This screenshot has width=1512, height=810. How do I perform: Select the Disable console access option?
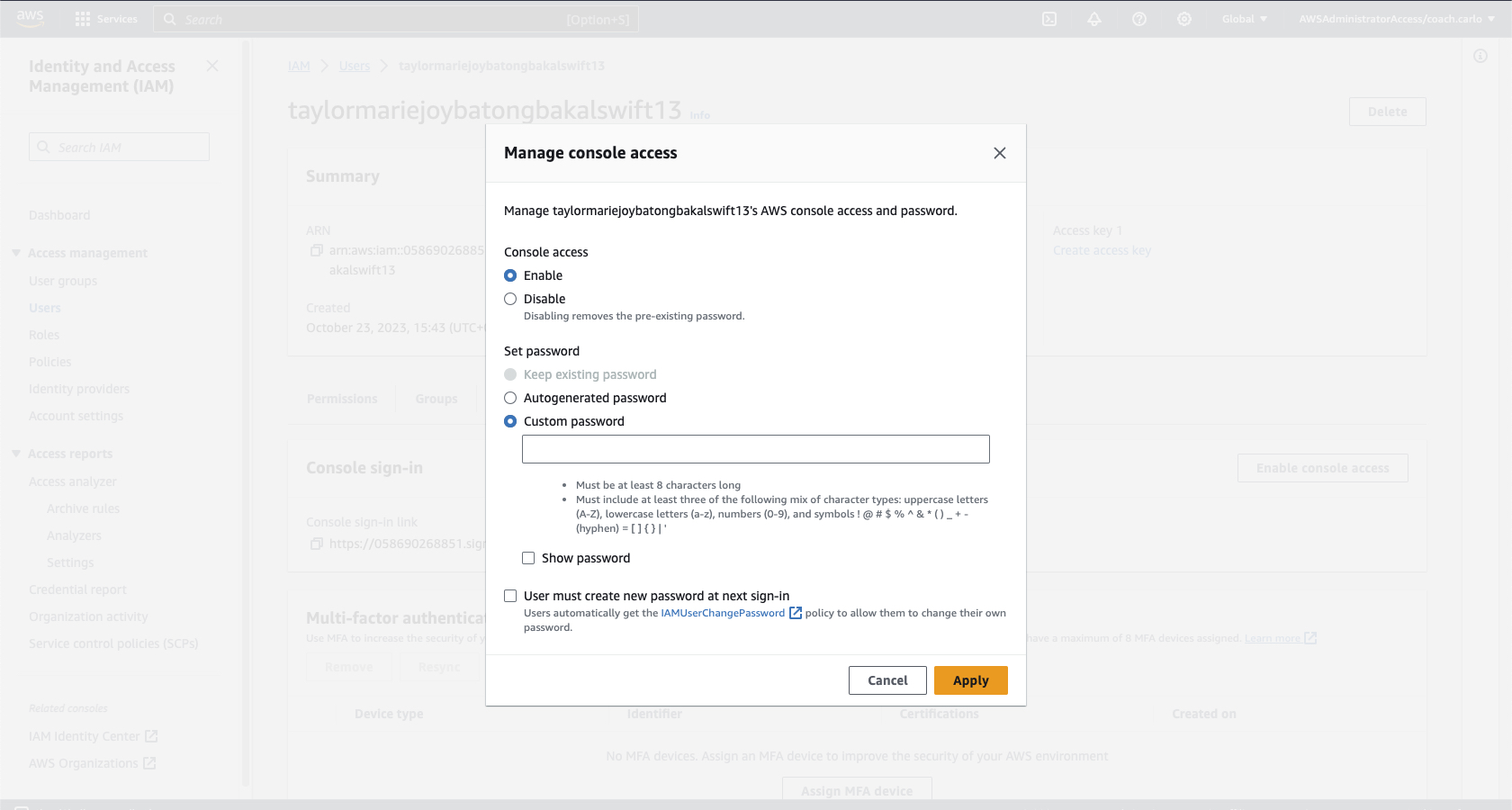(510, 299)
